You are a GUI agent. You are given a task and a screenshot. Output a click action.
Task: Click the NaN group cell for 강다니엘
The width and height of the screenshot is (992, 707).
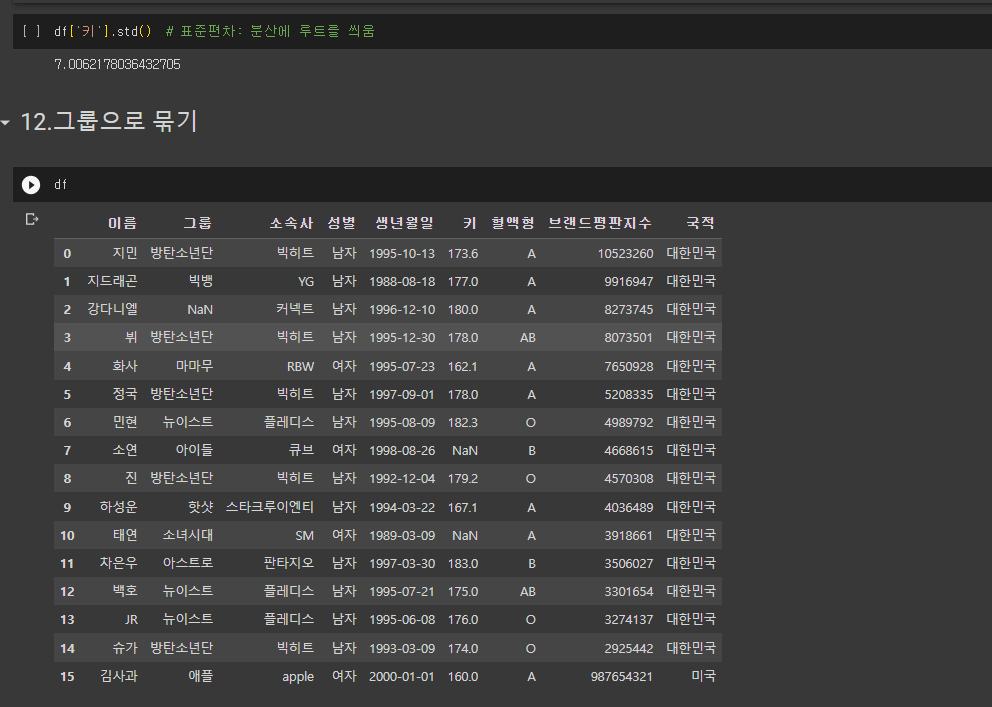200,310
